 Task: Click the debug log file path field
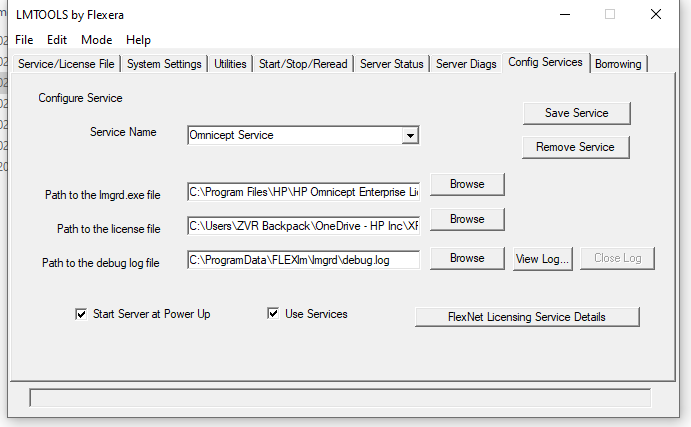[x=304, y=259]
